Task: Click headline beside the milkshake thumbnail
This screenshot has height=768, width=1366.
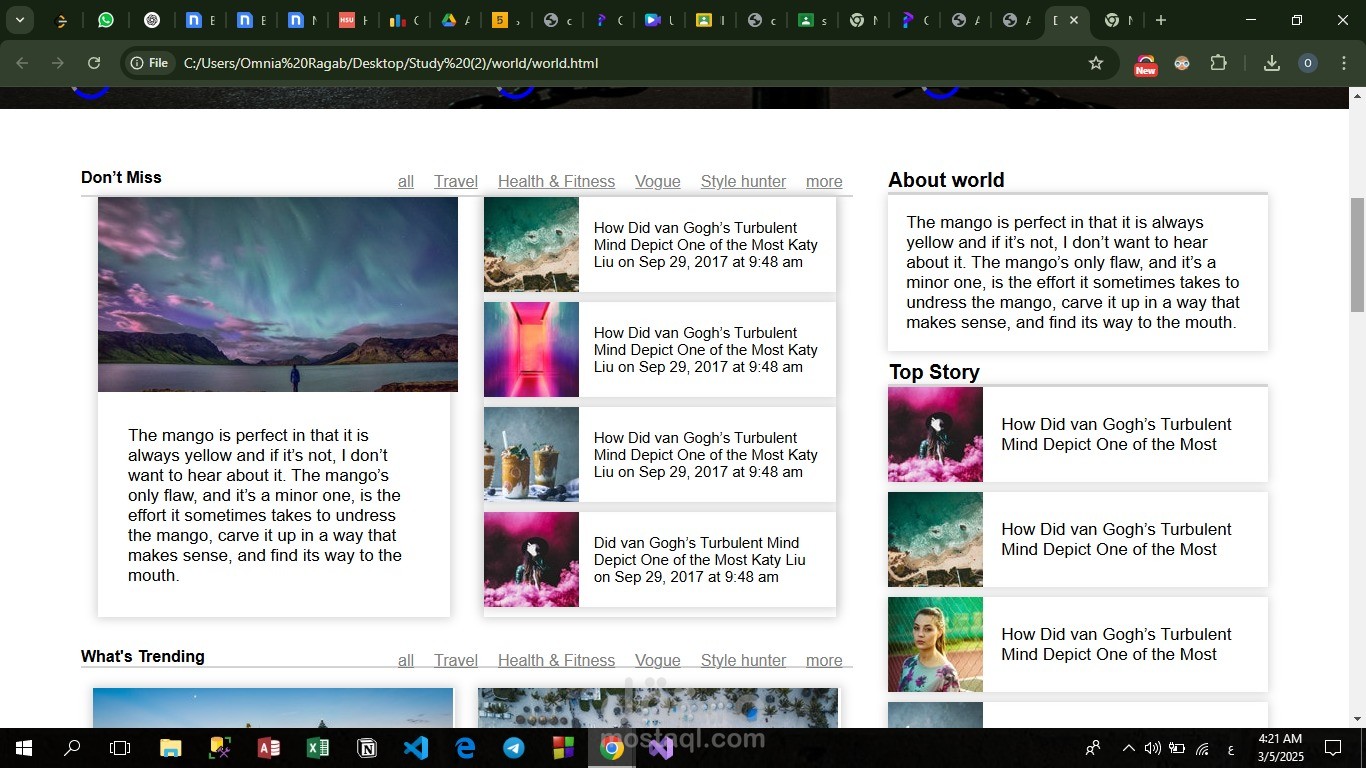Action: 706,454
